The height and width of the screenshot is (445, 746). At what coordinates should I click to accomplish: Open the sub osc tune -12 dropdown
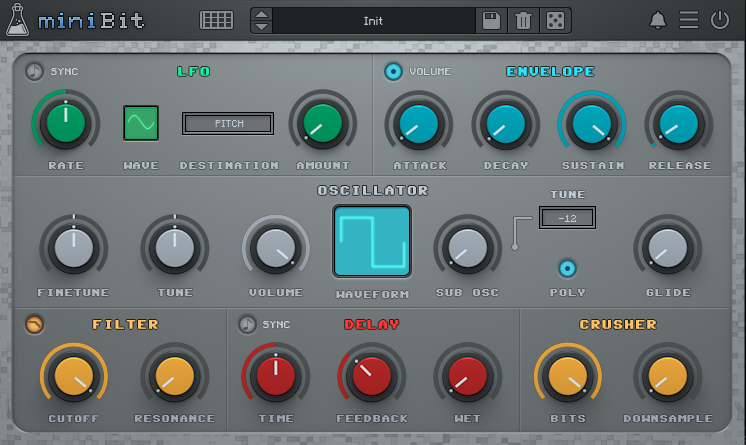[567, 218]
